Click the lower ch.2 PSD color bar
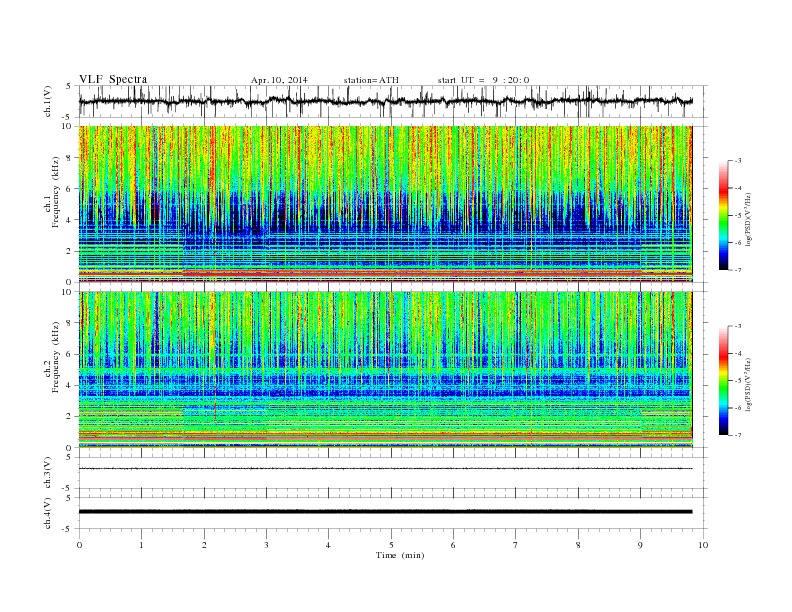This screenshot has width=792, height=612. pos(723,381)
